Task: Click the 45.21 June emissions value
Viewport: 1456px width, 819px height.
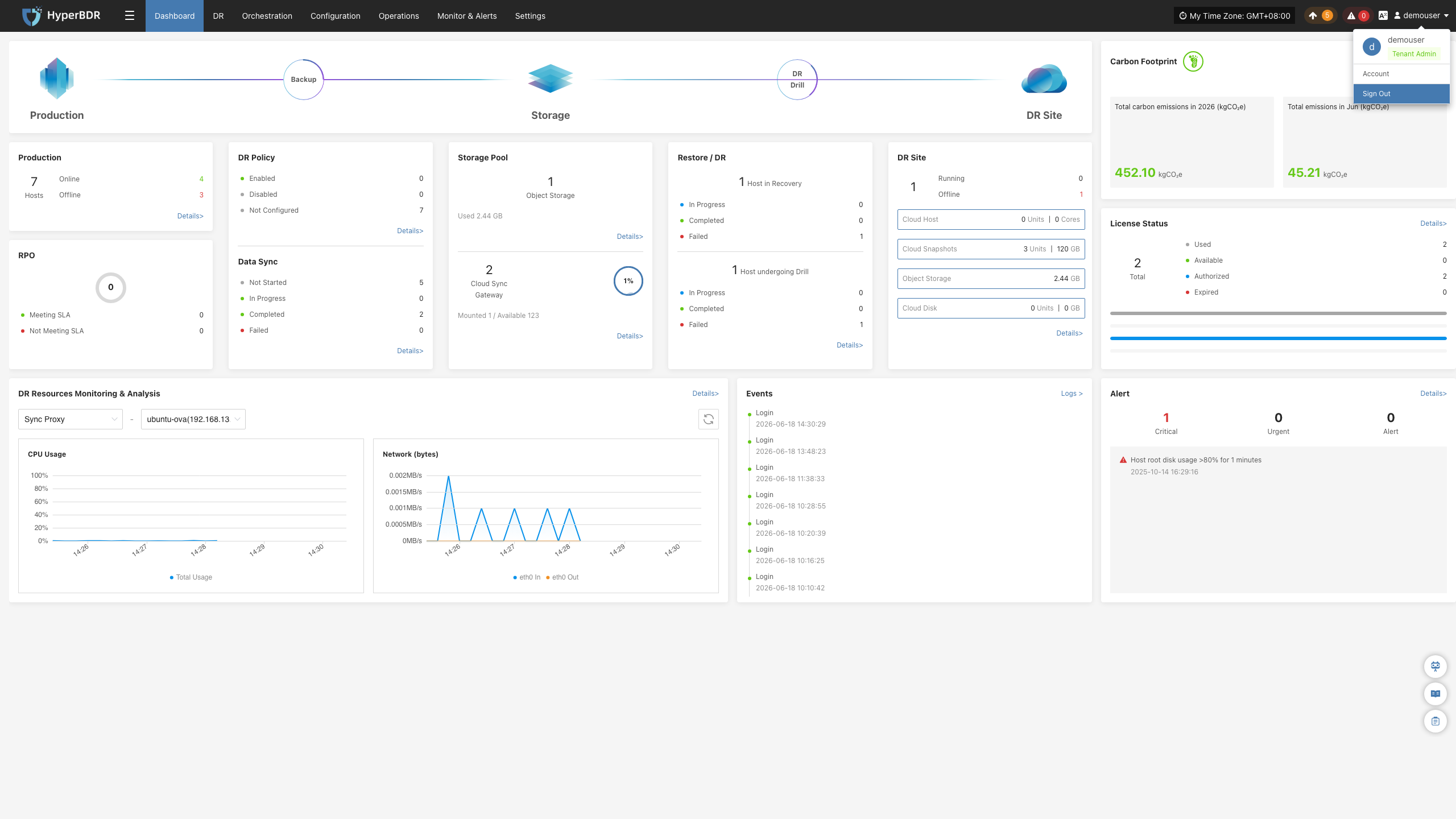Action: (x=1304, y=172)
